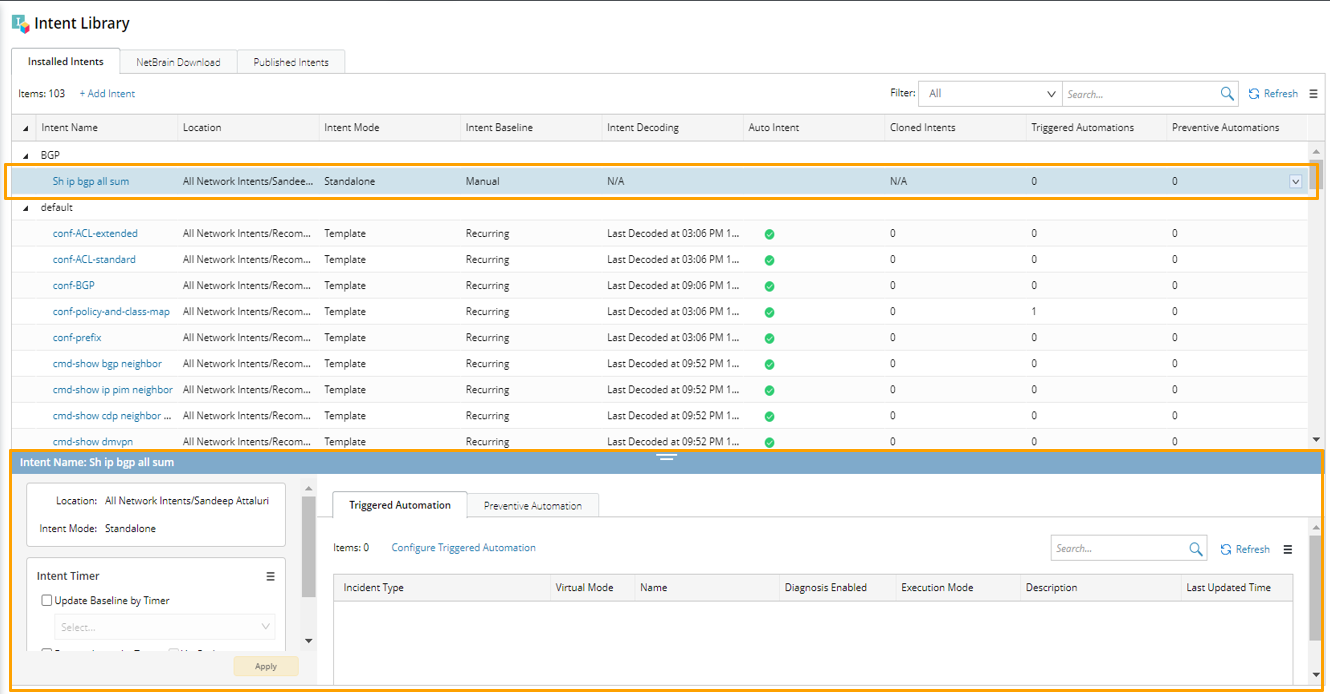Select the Triggered Automation tab
The image size is (1330, 694).
click(x=400, y=505)
